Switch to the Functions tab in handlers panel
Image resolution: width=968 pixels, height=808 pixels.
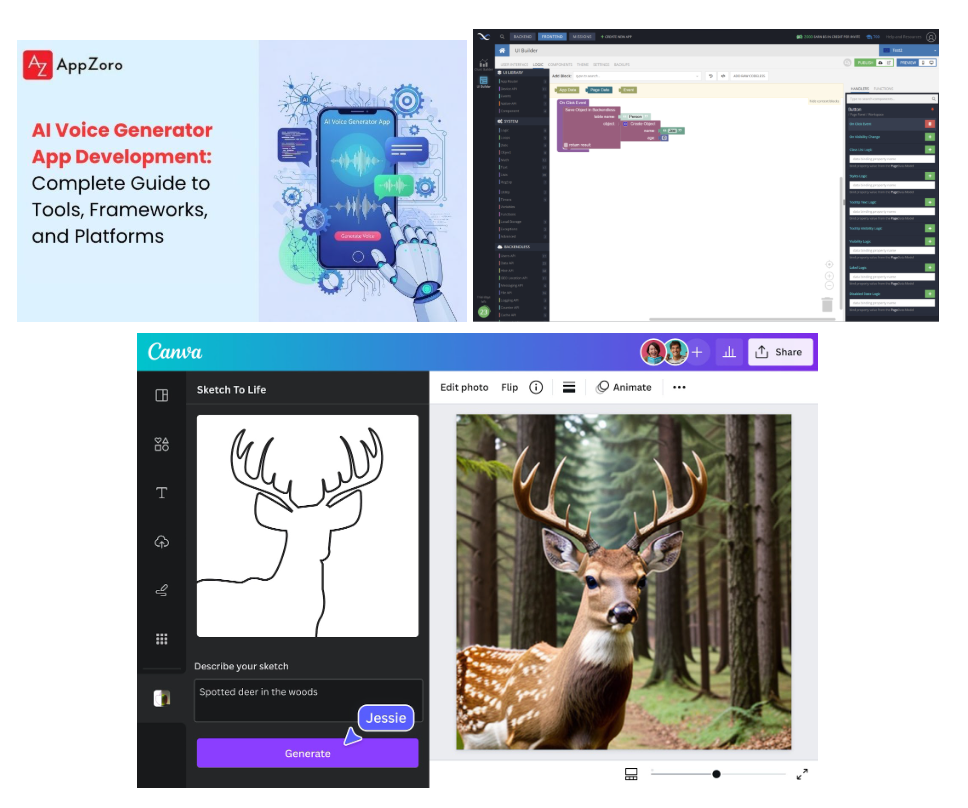[x=883, y=89]
